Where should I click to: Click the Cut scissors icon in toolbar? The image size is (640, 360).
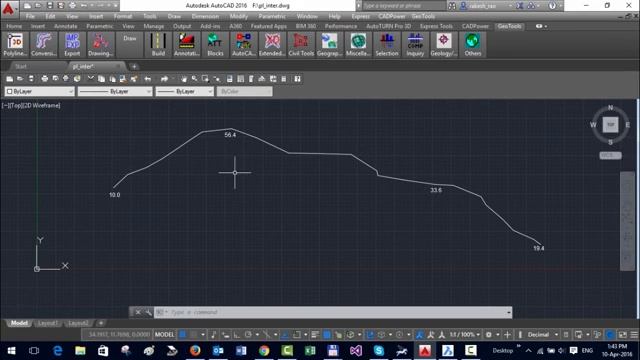click(91, 79)
